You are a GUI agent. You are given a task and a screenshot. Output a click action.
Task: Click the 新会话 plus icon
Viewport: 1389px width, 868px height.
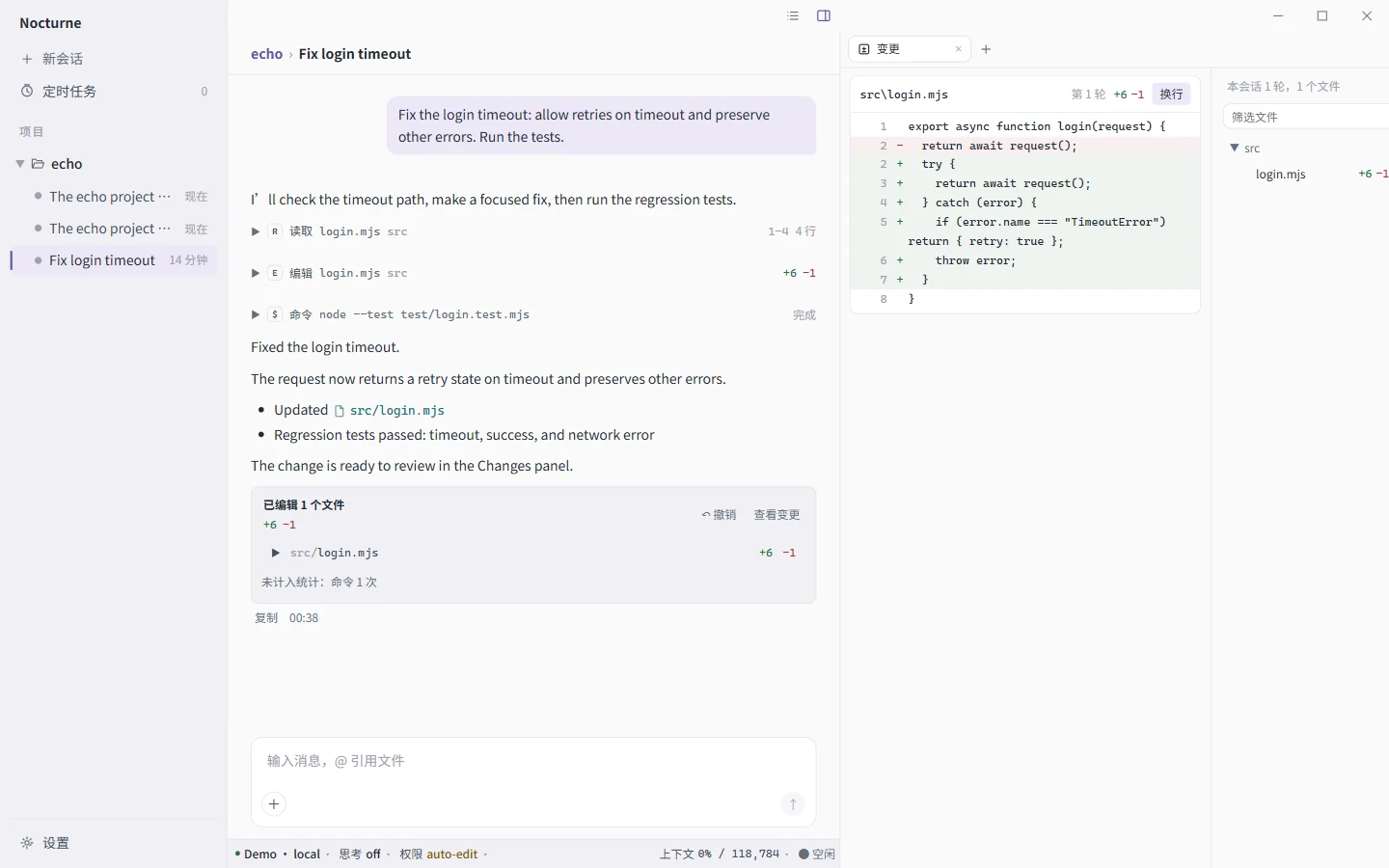27,59
